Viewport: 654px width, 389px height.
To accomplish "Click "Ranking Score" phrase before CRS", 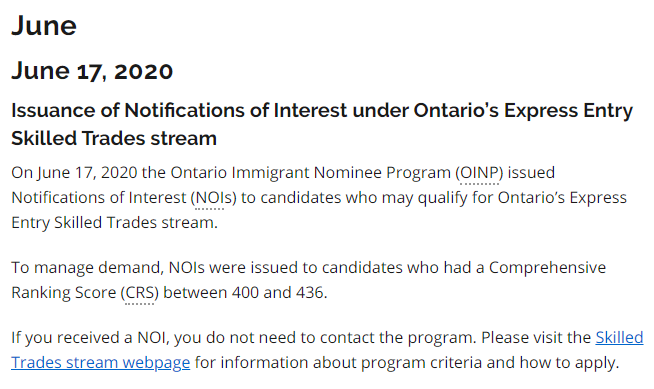I will pyautogui.click(x=63, y=293).
